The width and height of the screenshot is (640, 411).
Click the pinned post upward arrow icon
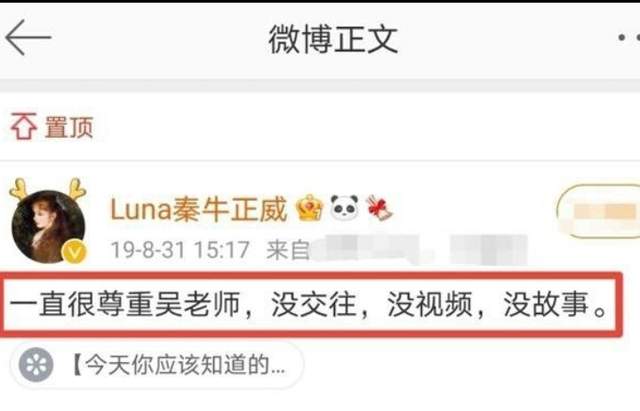click(24, 127)
